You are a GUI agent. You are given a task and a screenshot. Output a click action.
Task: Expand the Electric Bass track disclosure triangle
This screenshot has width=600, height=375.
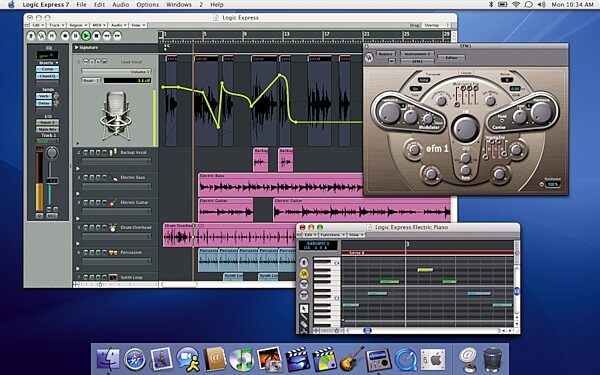click(x=78, y=193)
